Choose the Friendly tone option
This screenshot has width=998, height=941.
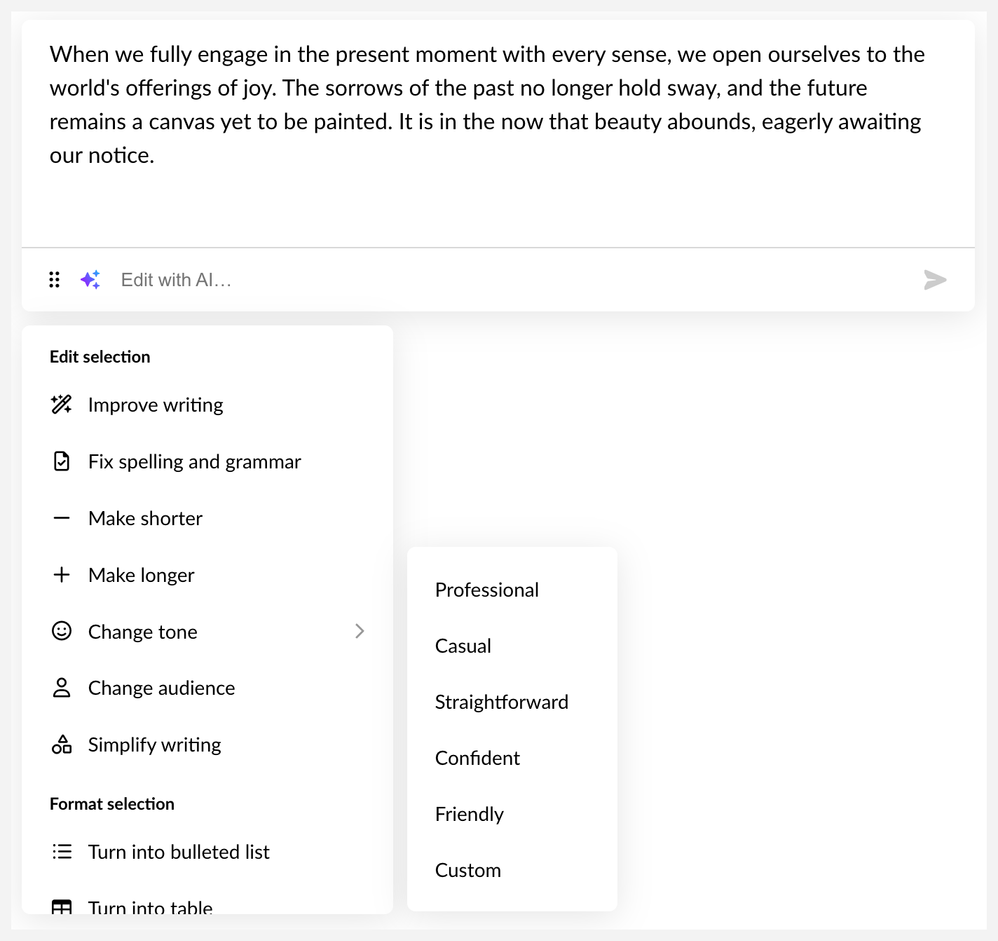pyautogui.click(x=469, y=814)
